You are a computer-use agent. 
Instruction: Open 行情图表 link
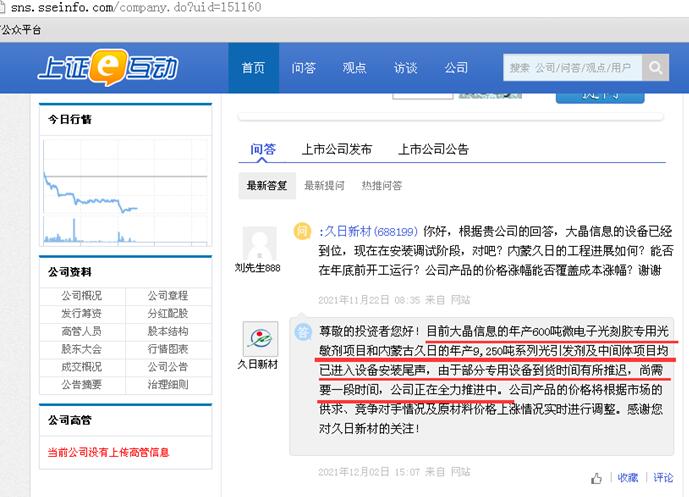168,349
